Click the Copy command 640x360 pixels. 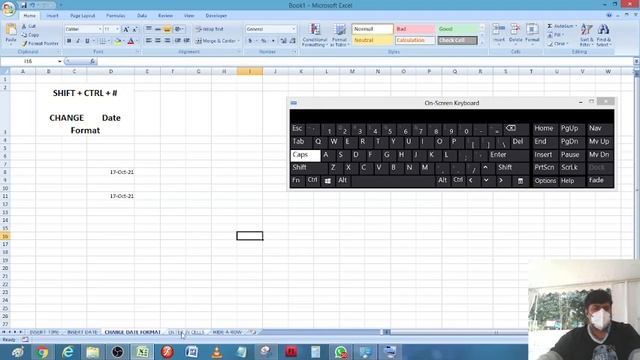click(31, 35)
